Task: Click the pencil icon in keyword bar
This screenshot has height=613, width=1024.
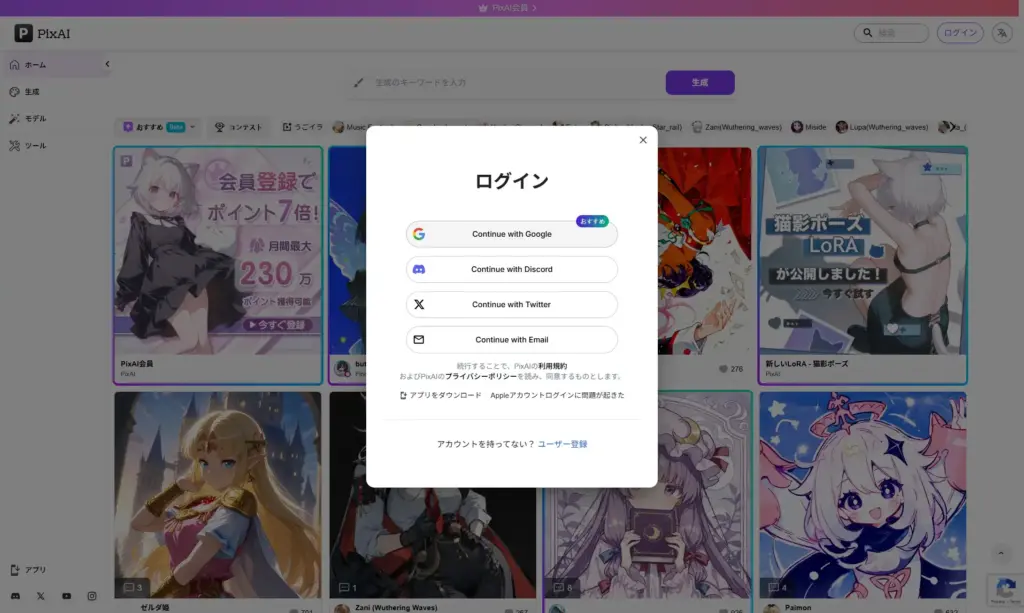Action: 359,83
